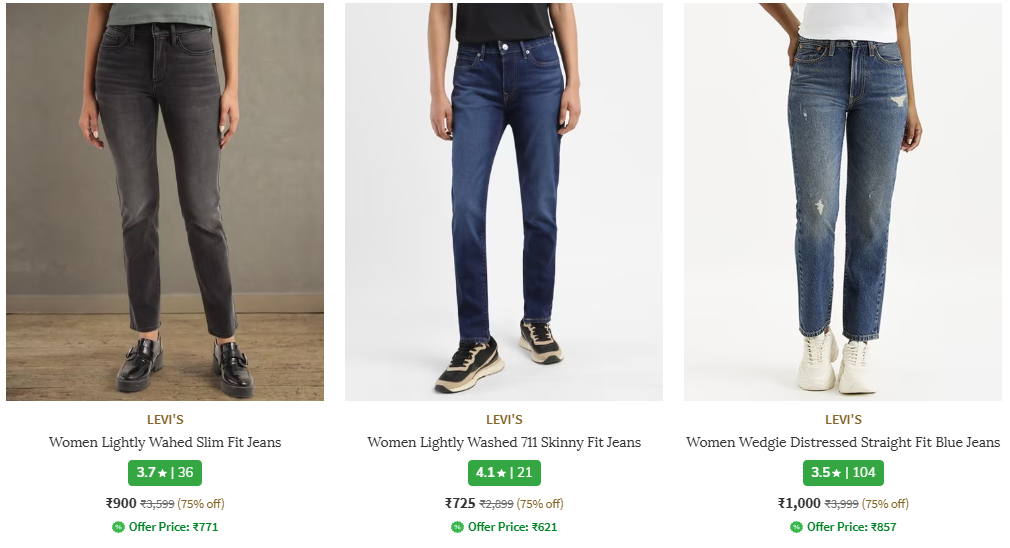The image size is (1010, 548).
Task: Click the Women Lightly Wahed Slim Fit Jeans title
Action: tap(165, 442)
